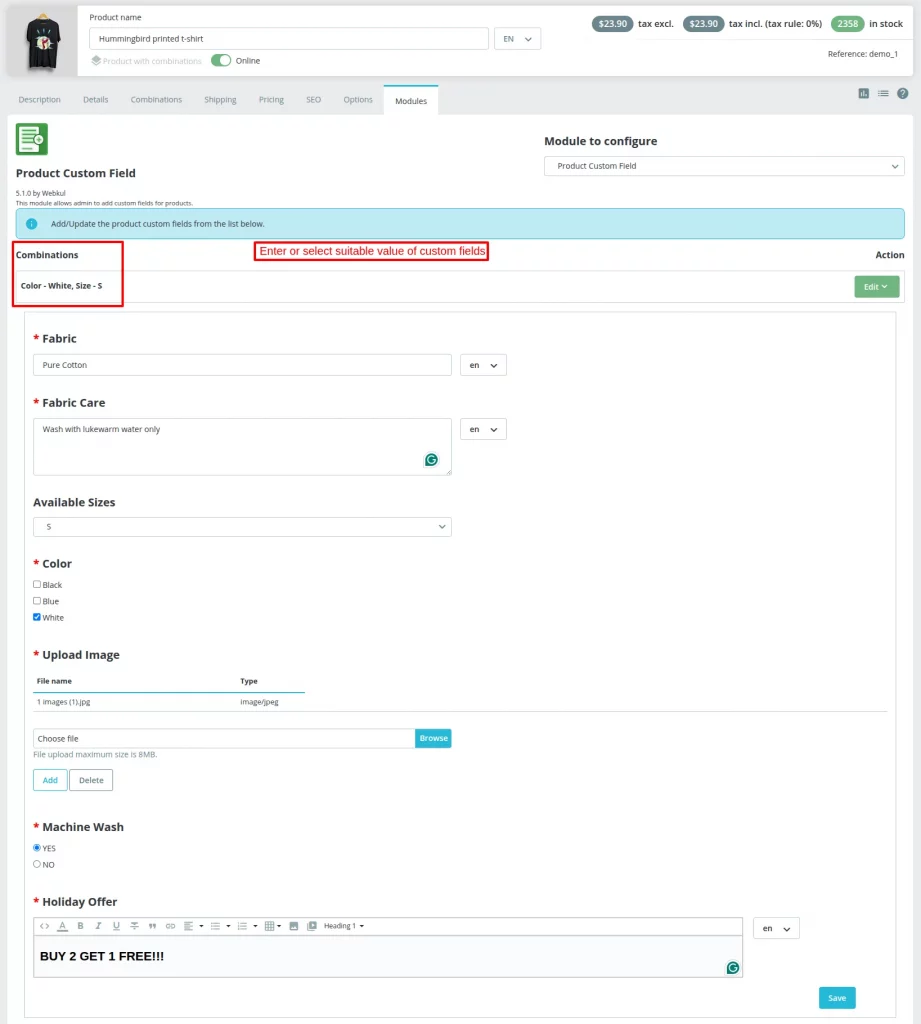Switch to the Pricing tab
This screenshot has height=1024, width=921.
(271, 99)
